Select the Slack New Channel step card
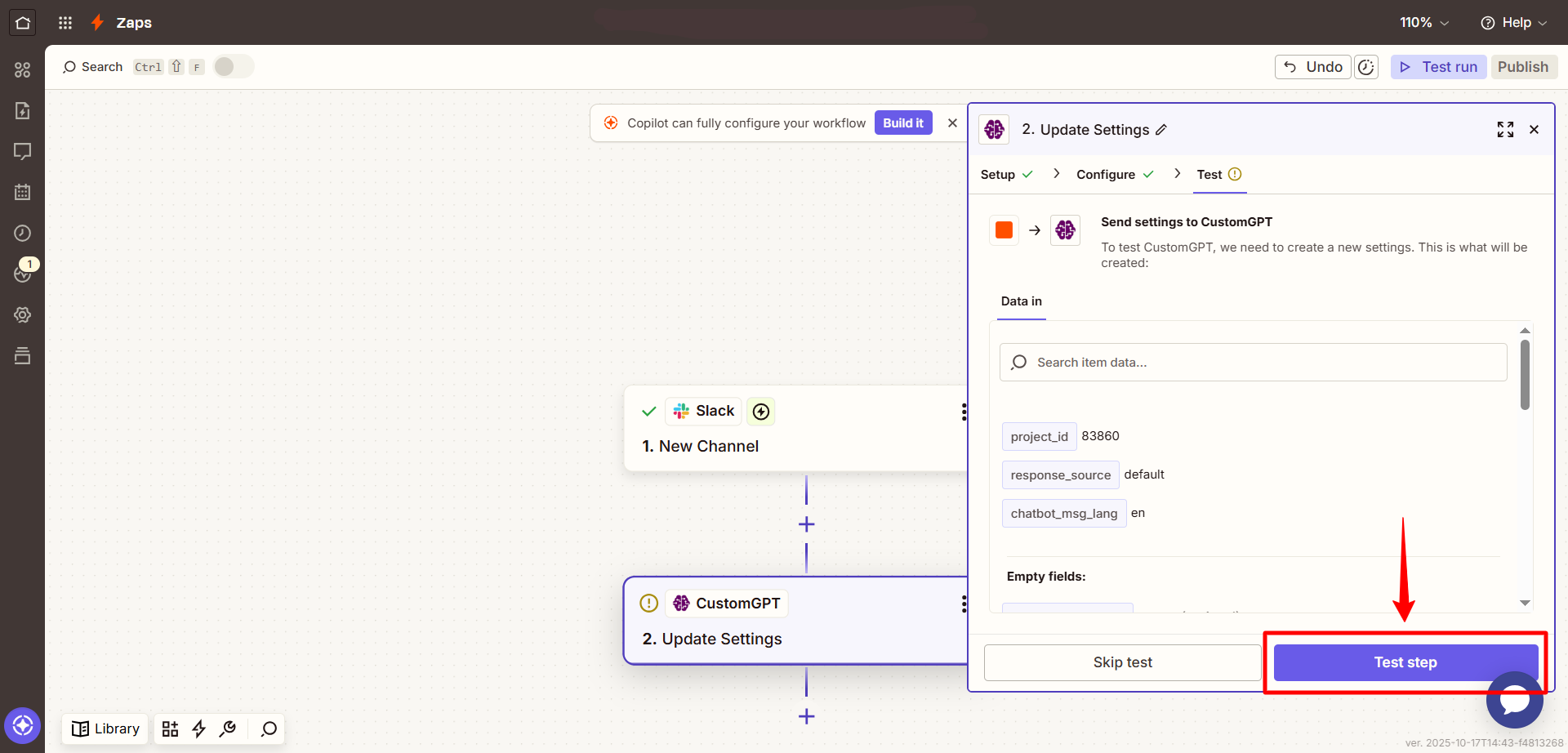The width and height of the screenshot is (1568, 753). (x=796, y=428)
